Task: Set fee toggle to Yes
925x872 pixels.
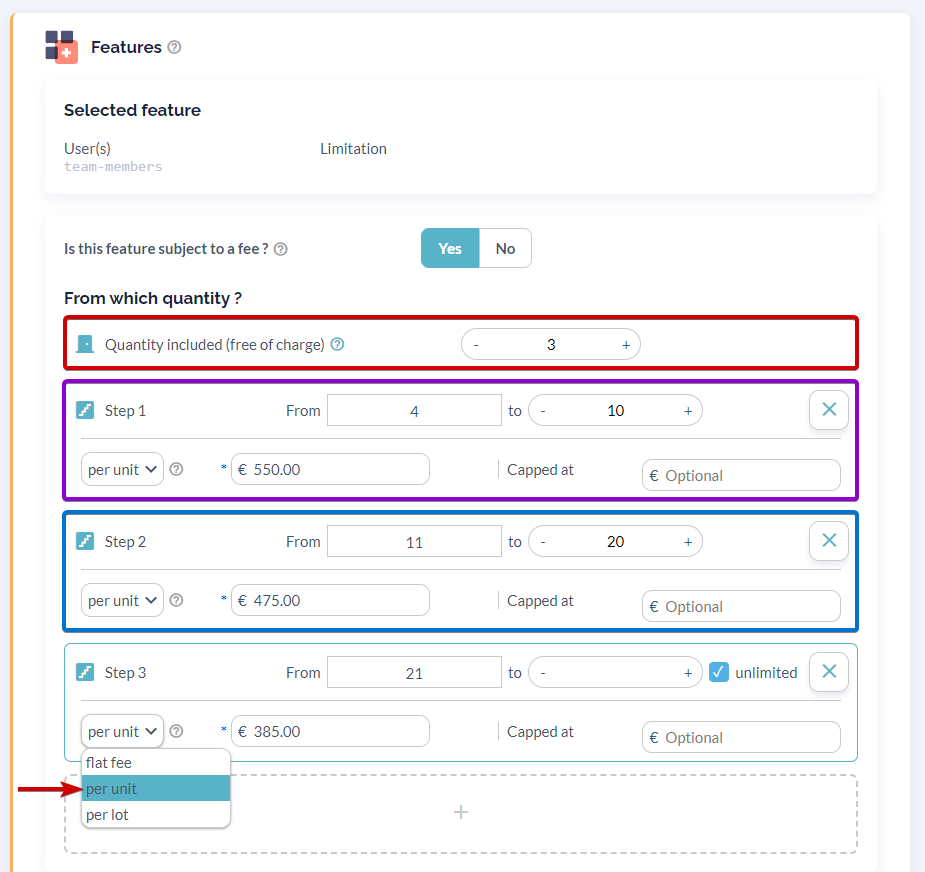Action: (450, 248)
